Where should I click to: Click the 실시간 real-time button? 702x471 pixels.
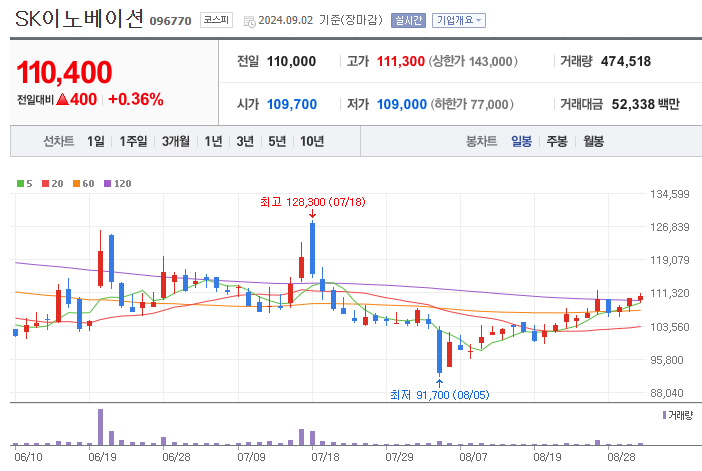pyautogui.click(x=408, y=21)
